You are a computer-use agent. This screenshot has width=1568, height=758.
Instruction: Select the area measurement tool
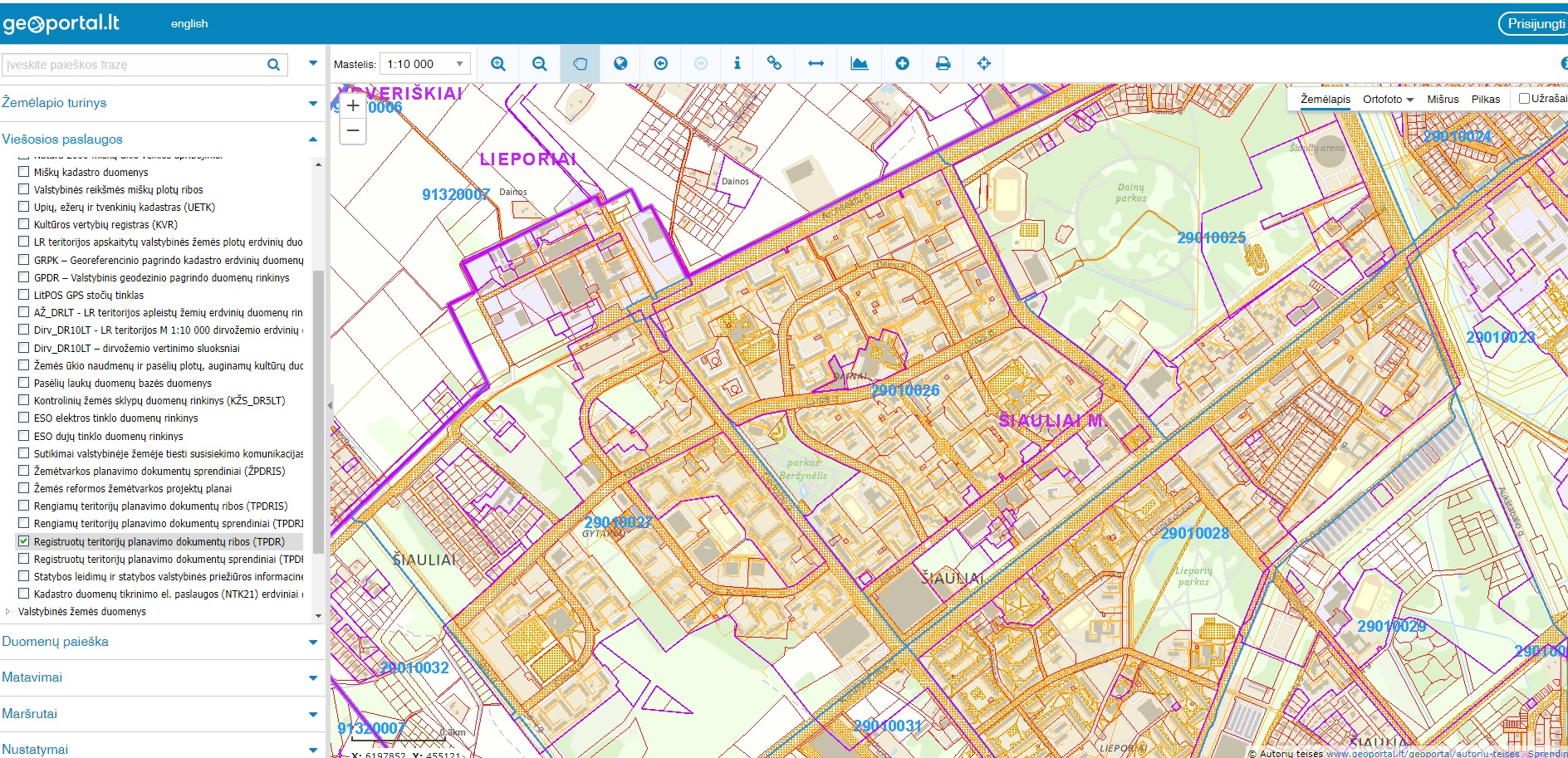tap(859, 64)
